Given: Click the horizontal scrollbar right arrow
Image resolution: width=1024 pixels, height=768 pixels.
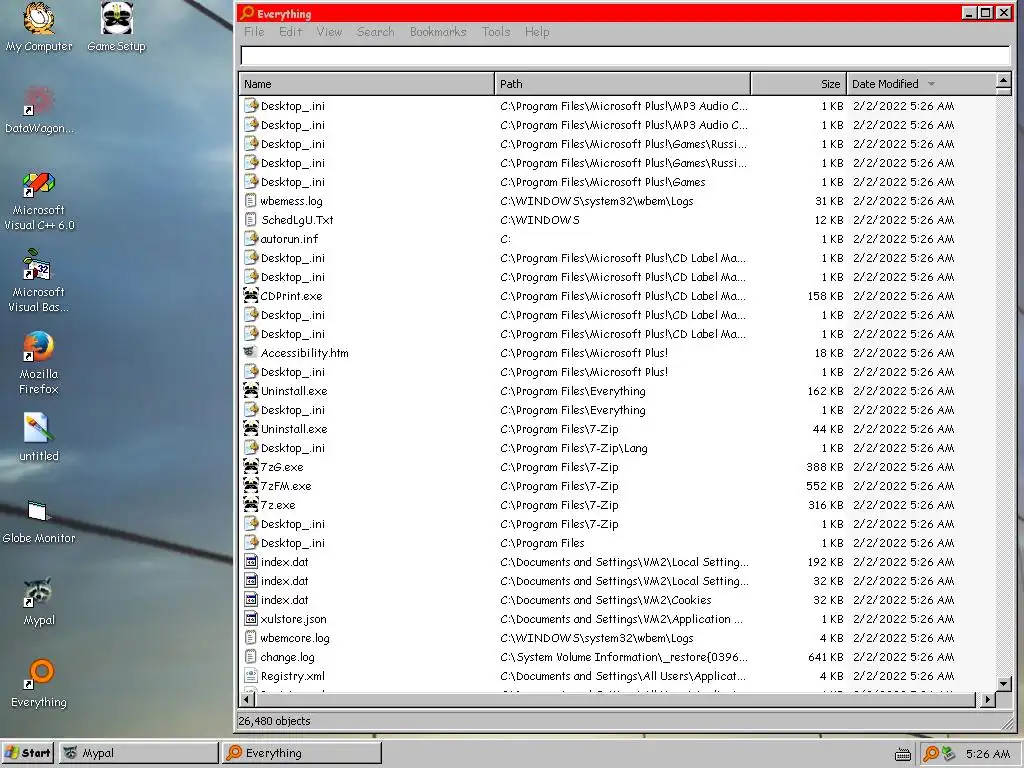Looking at the screenshot, I should 988,699.
